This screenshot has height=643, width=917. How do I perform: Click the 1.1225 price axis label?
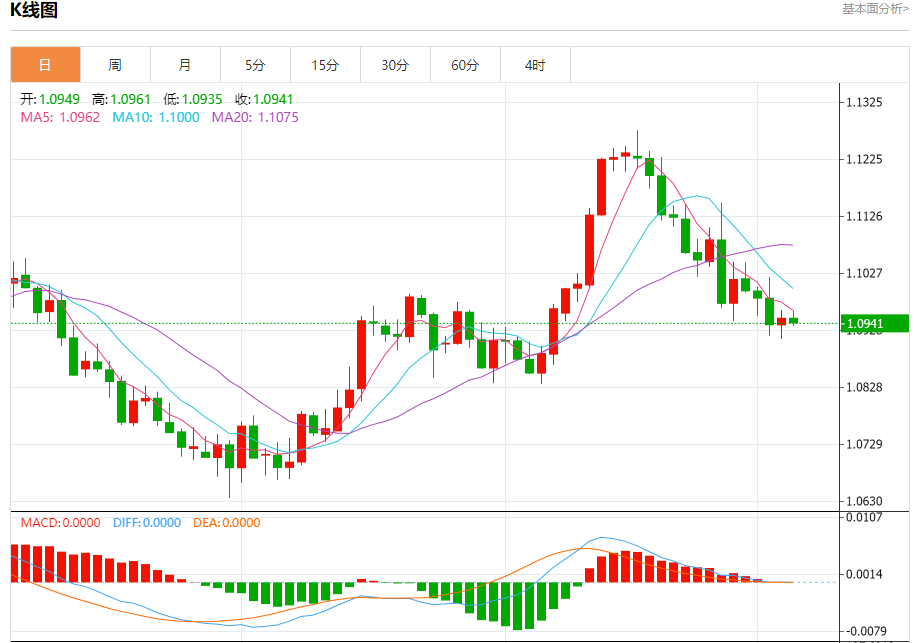[x=864, y=159]
